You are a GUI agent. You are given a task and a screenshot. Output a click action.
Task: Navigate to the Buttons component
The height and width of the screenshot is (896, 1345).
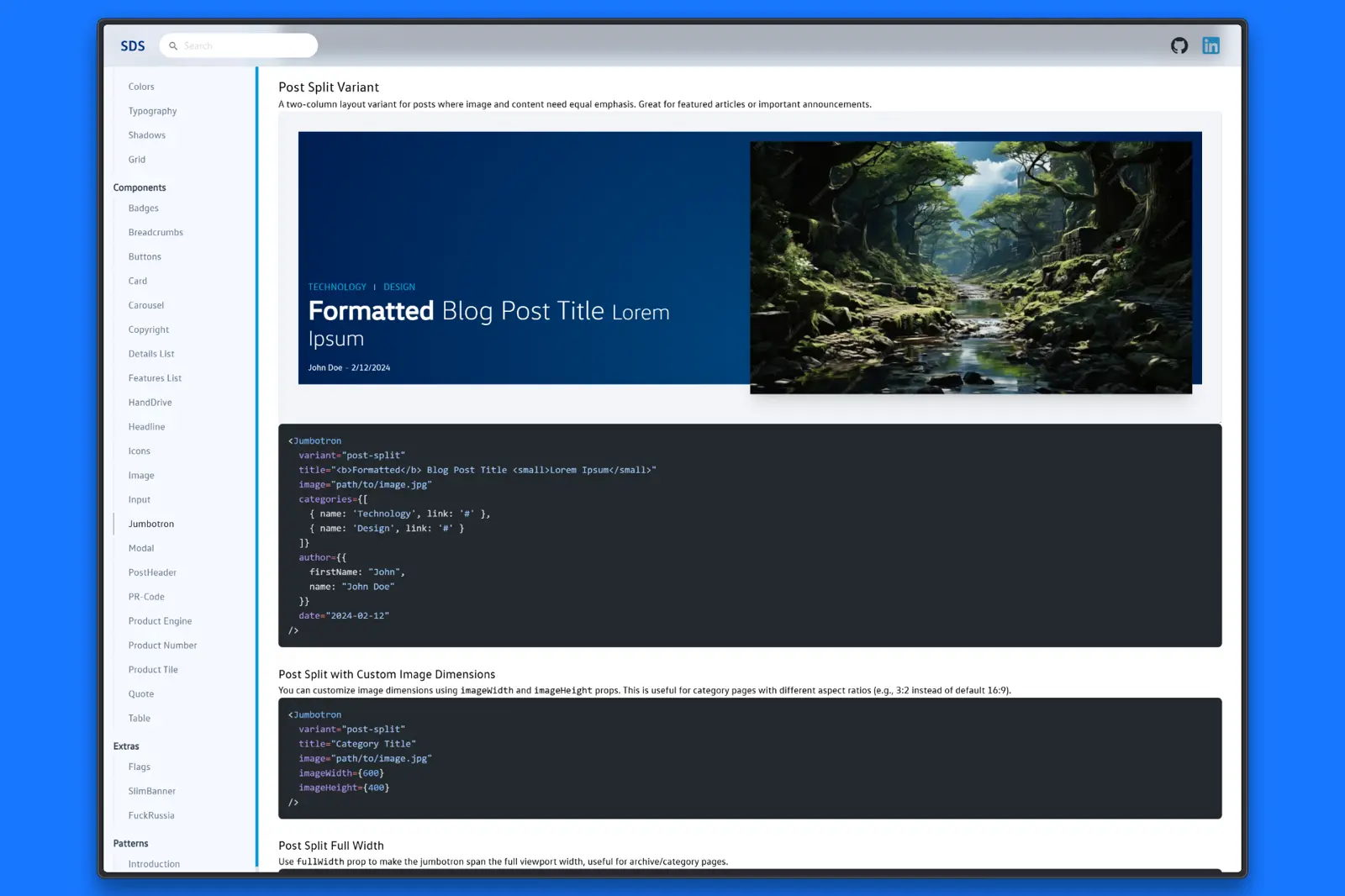click(x=145, y=256)
